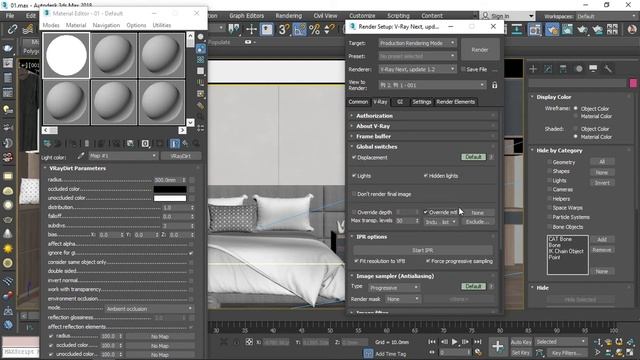Go to the end frame
Viewport: 640px width, 360px height.
[478, 342]
